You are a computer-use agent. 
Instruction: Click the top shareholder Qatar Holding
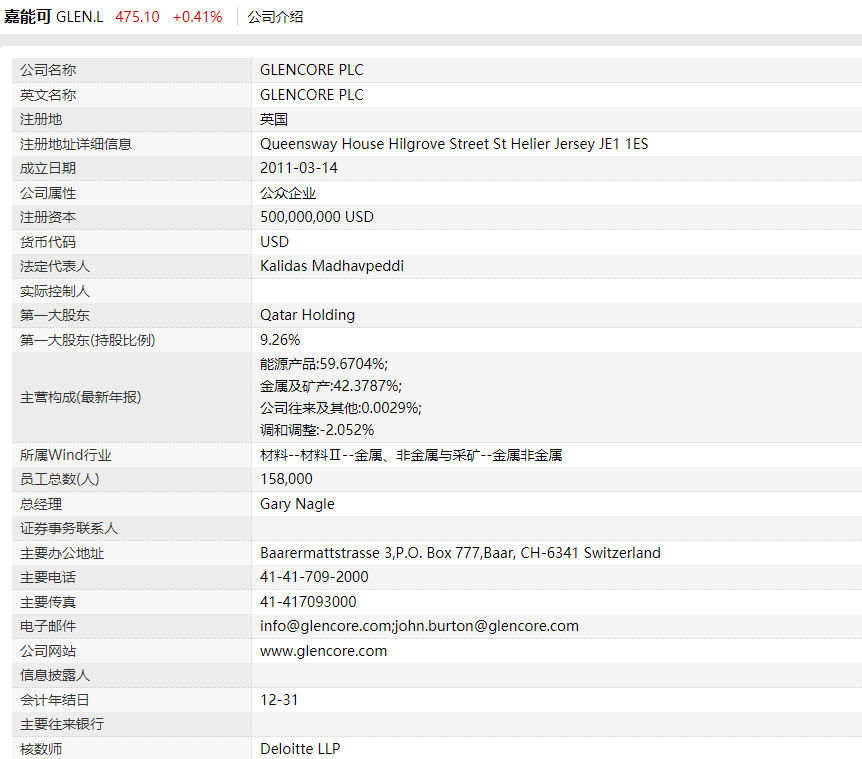click(x=307, y=315)
